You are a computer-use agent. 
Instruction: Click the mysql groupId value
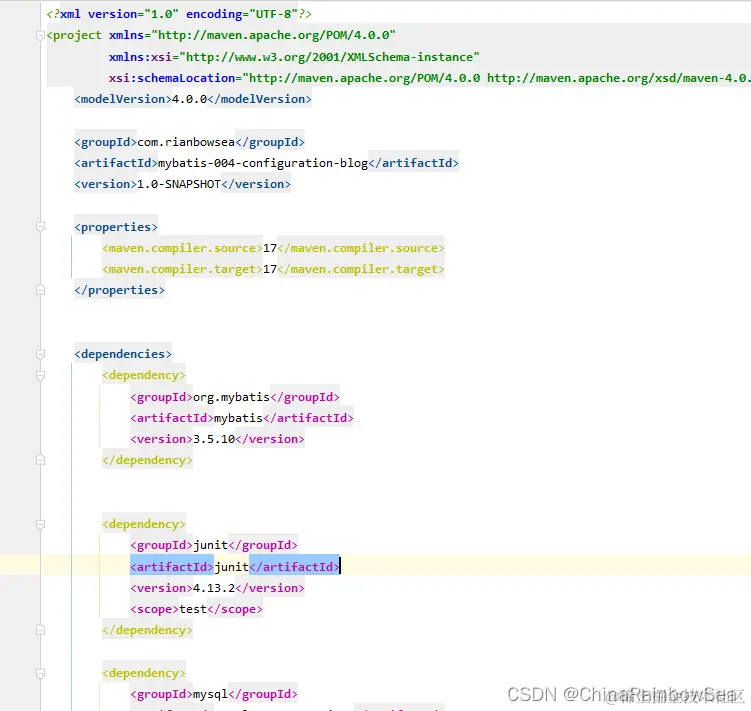coord(211,694)
